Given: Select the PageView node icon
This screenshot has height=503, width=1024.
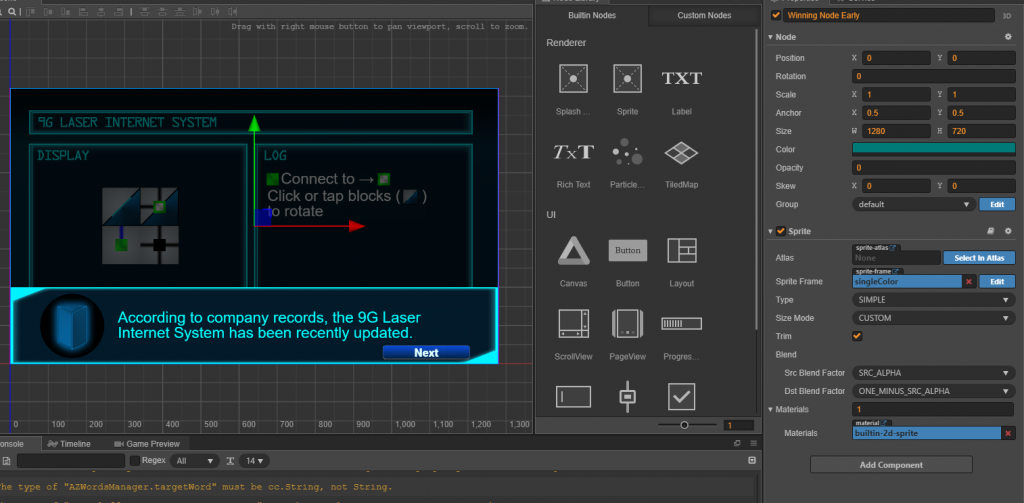Looking at the screenshot, I should coord(627,323).
